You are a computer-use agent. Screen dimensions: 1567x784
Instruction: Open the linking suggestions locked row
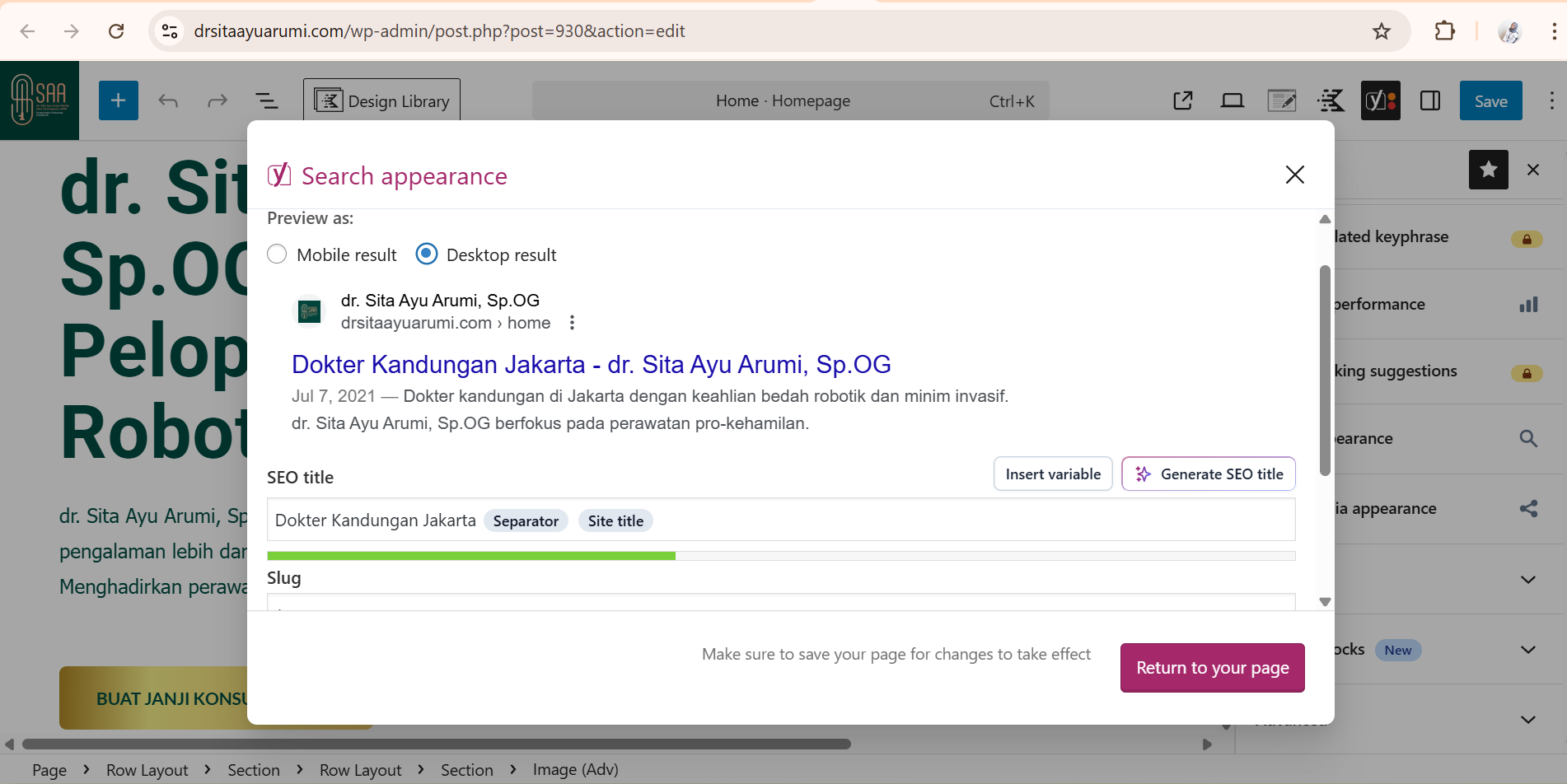coord(1438,371)
